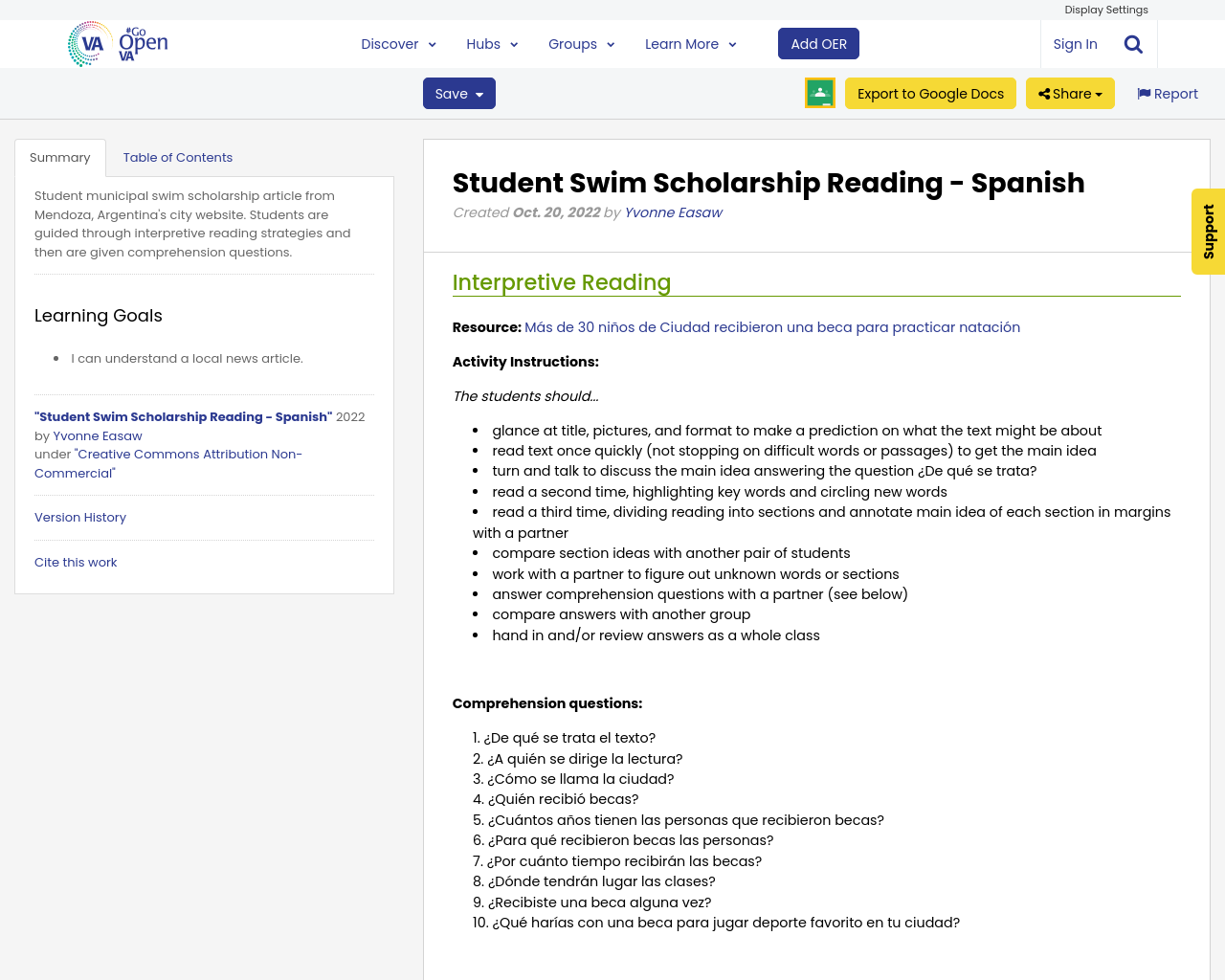Click the flag icon to Report
The height and width of the screenshot is (980, 1225).
pos(1145,92)
